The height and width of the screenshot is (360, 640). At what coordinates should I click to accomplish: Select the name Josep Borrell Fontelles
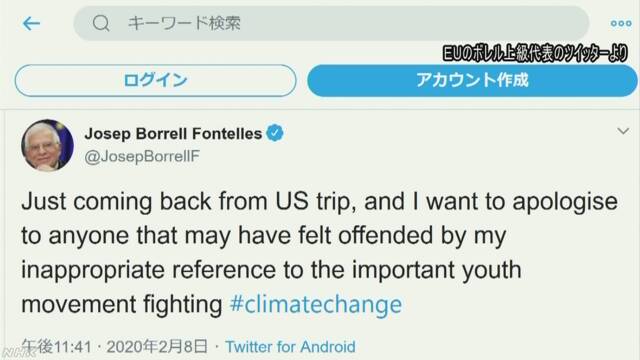point(173,133)
